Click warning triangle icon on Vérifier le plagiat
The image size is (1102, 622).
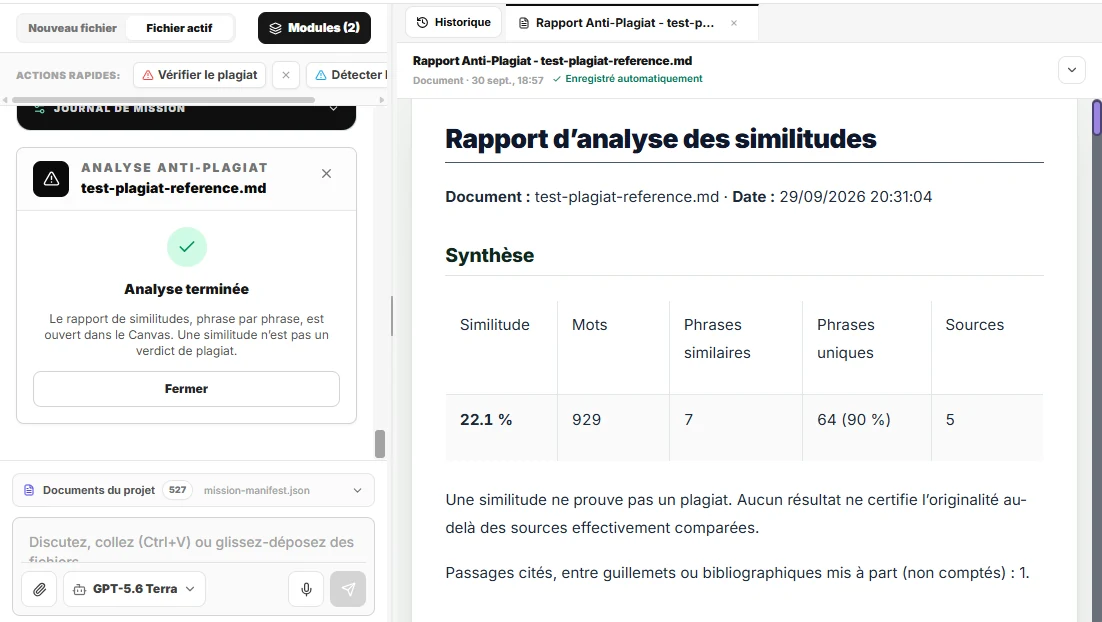click(148, 75)
